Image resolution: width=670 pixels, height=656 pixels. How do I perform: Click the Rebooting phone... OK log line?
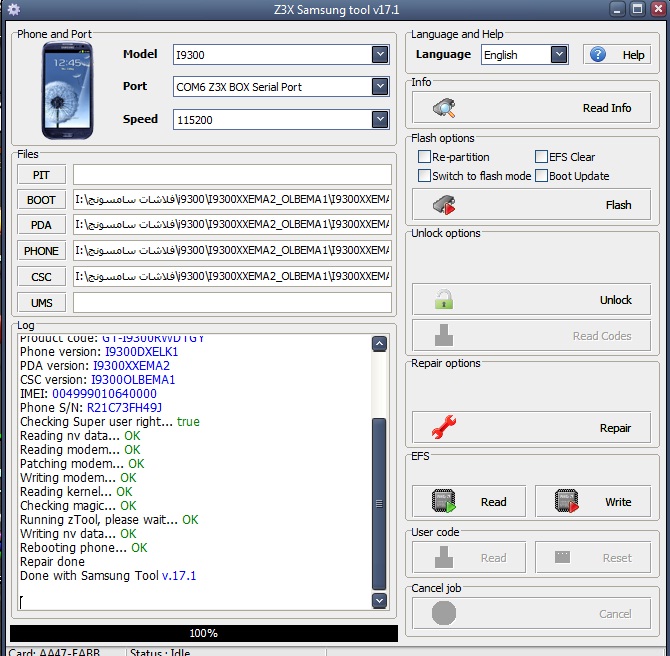point(83,547)
